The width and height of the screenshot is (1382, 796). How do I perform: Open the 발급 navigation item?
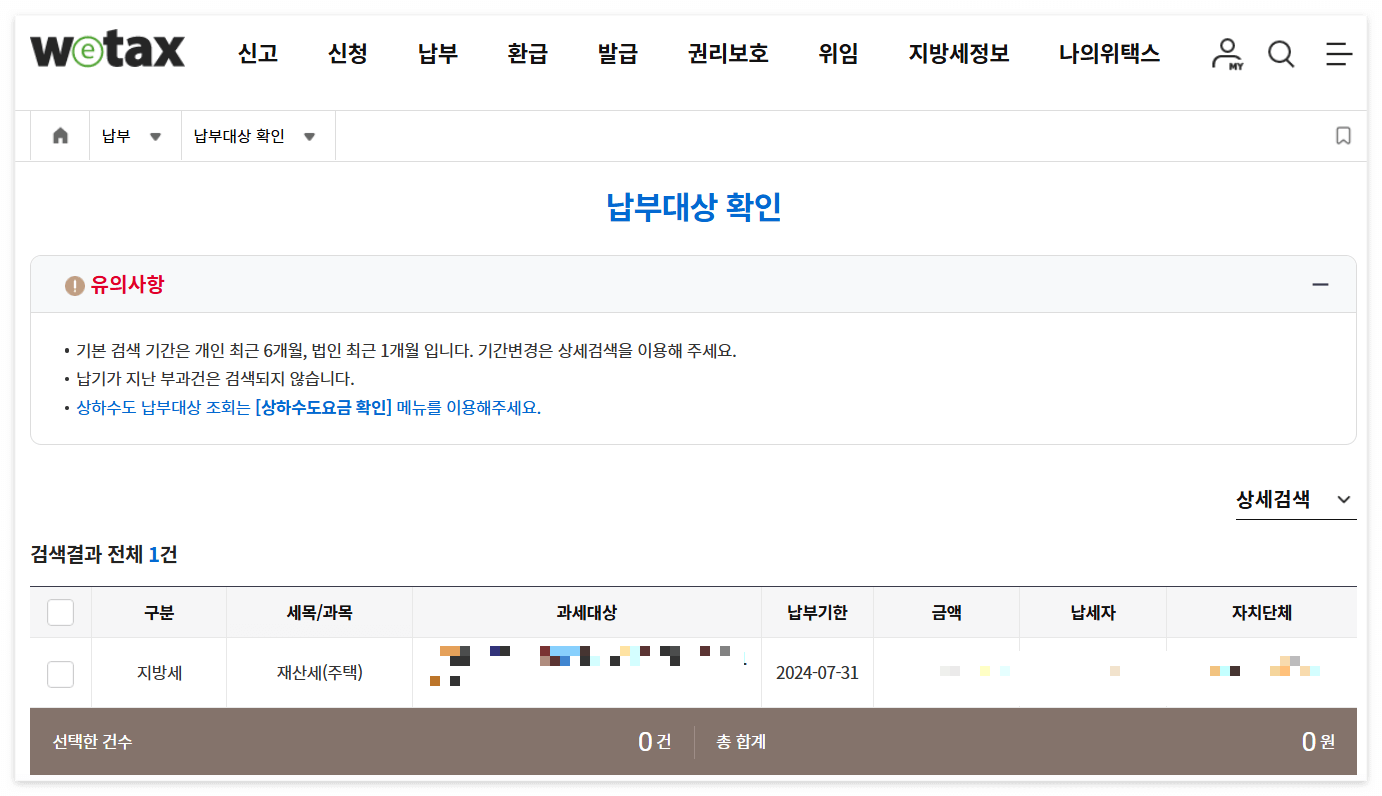tap(617, 54)
